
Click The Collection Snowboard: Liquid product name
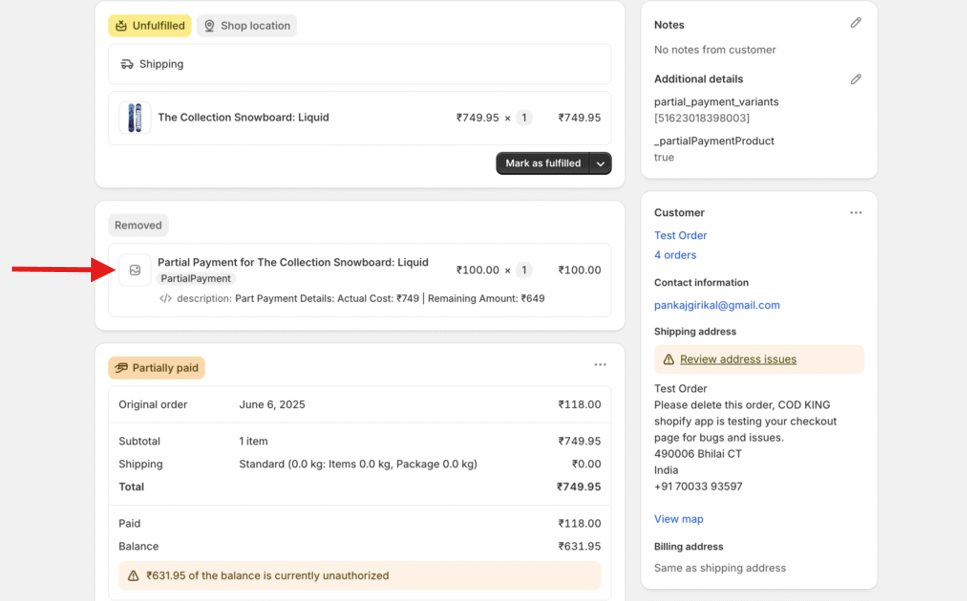pos(243,118)
